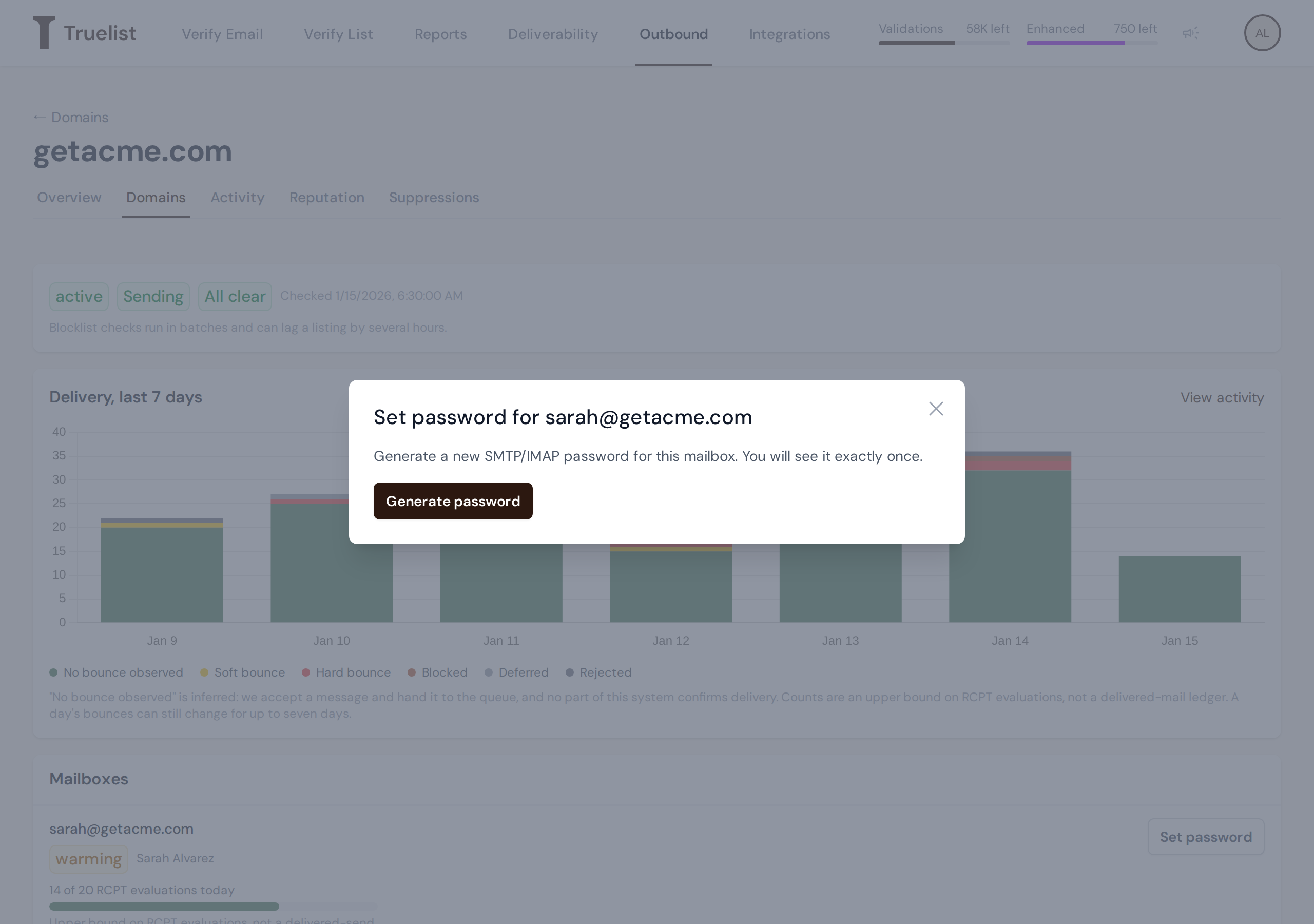This screenshot has height=924, width=1314.
Task: Click the All clear blocklist badge
Action: coord(235,297)
